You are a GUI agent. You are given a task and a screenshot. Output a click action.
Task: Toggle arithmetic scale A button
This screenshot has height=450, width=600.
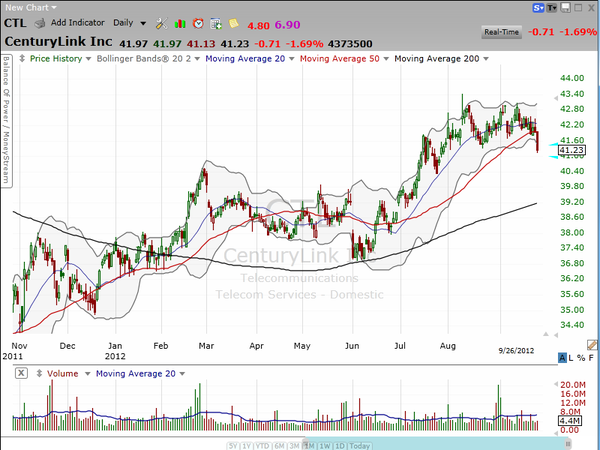click(x=562, y=358)
